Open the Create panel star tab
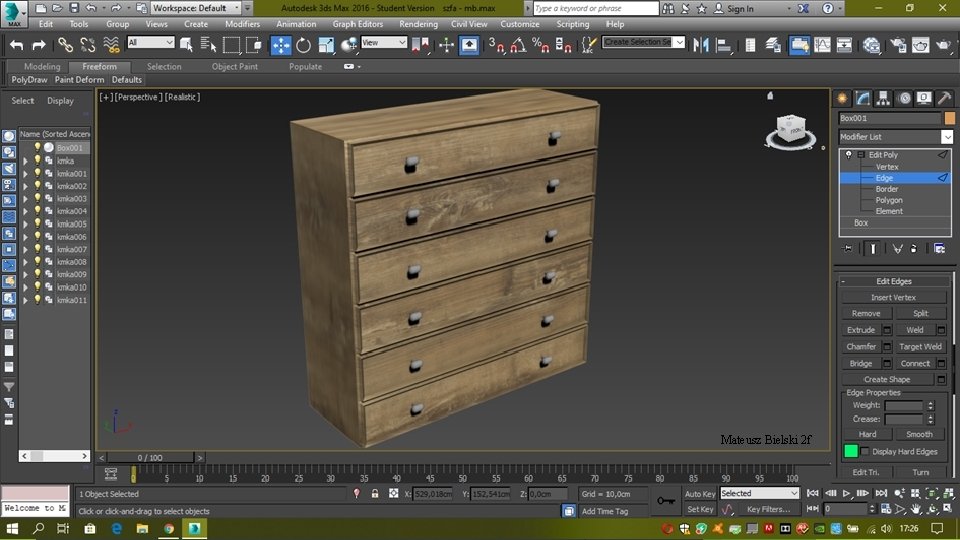960x540 pixels. pos(842,98)
